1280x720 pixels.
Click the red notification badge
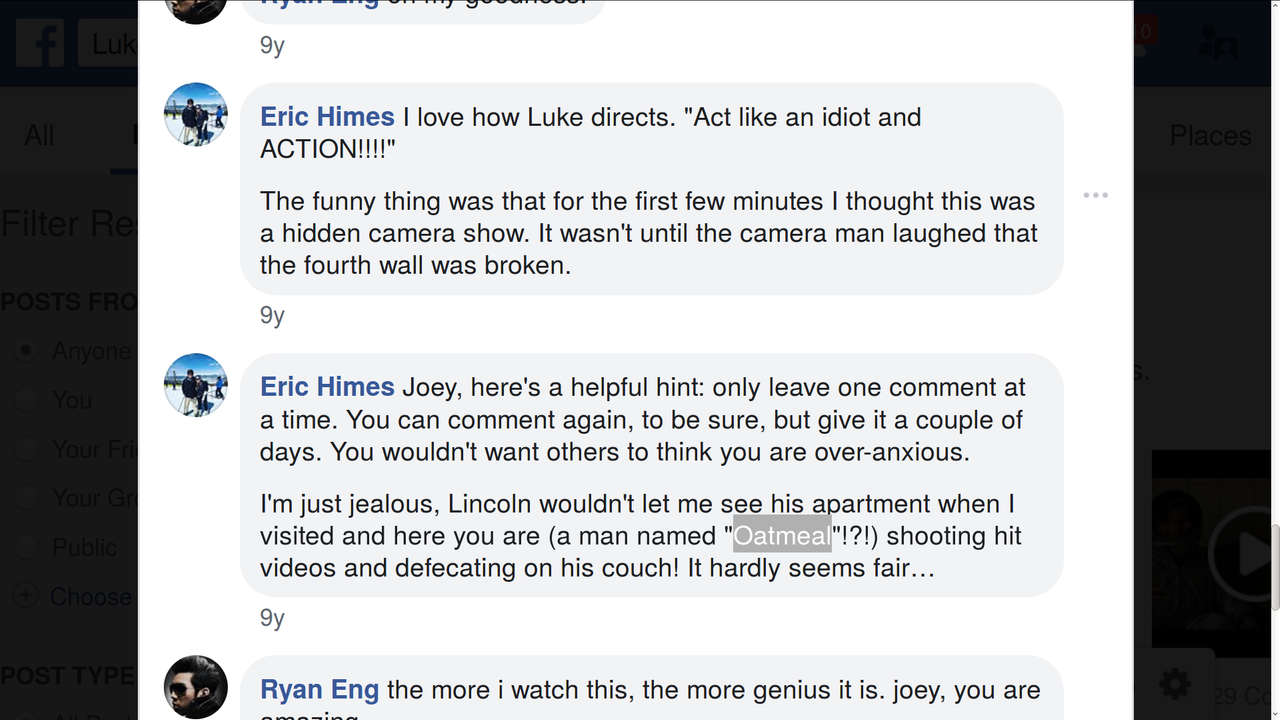[x=1144, y=32]
